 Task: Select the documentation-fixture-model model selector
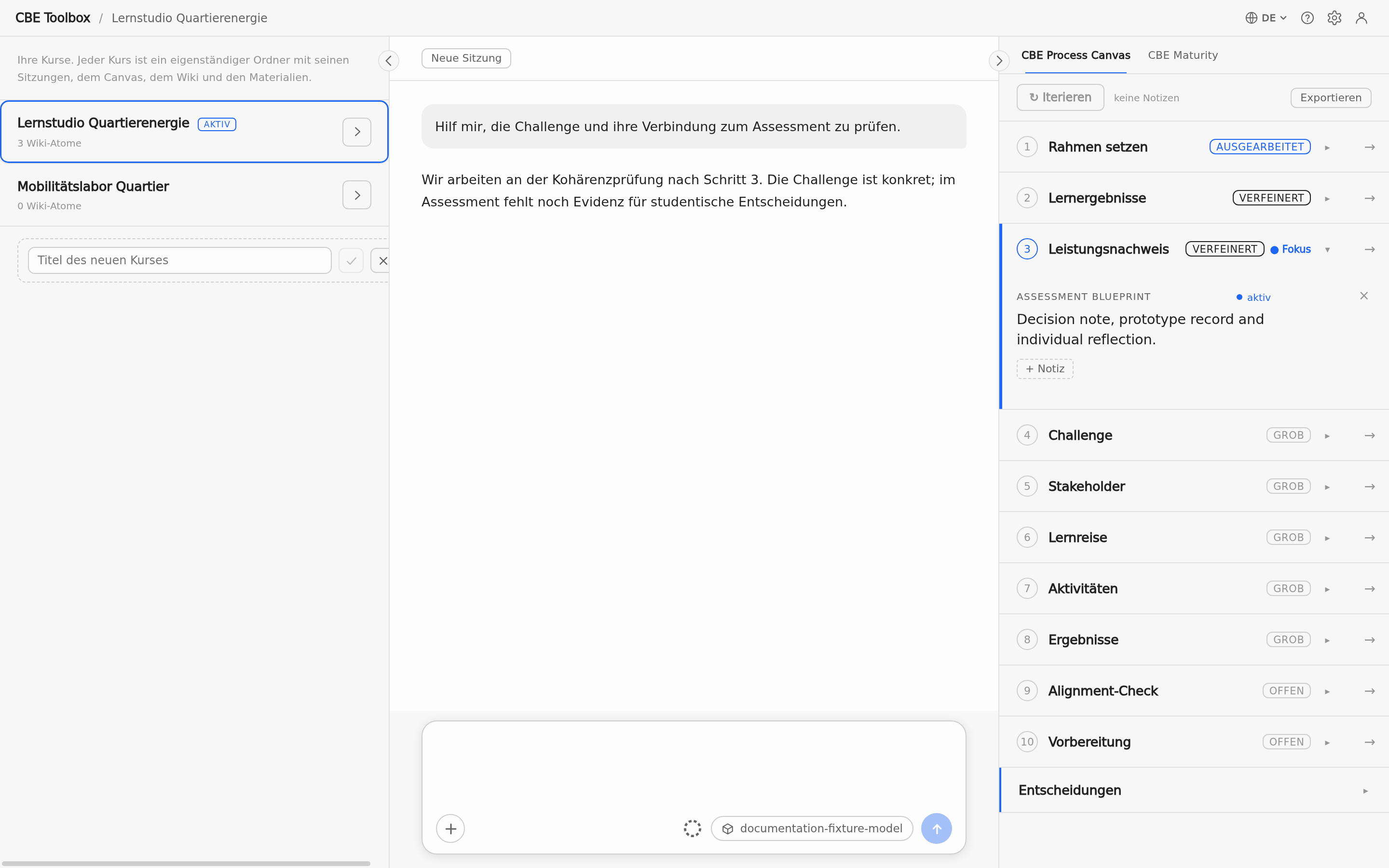812,828
